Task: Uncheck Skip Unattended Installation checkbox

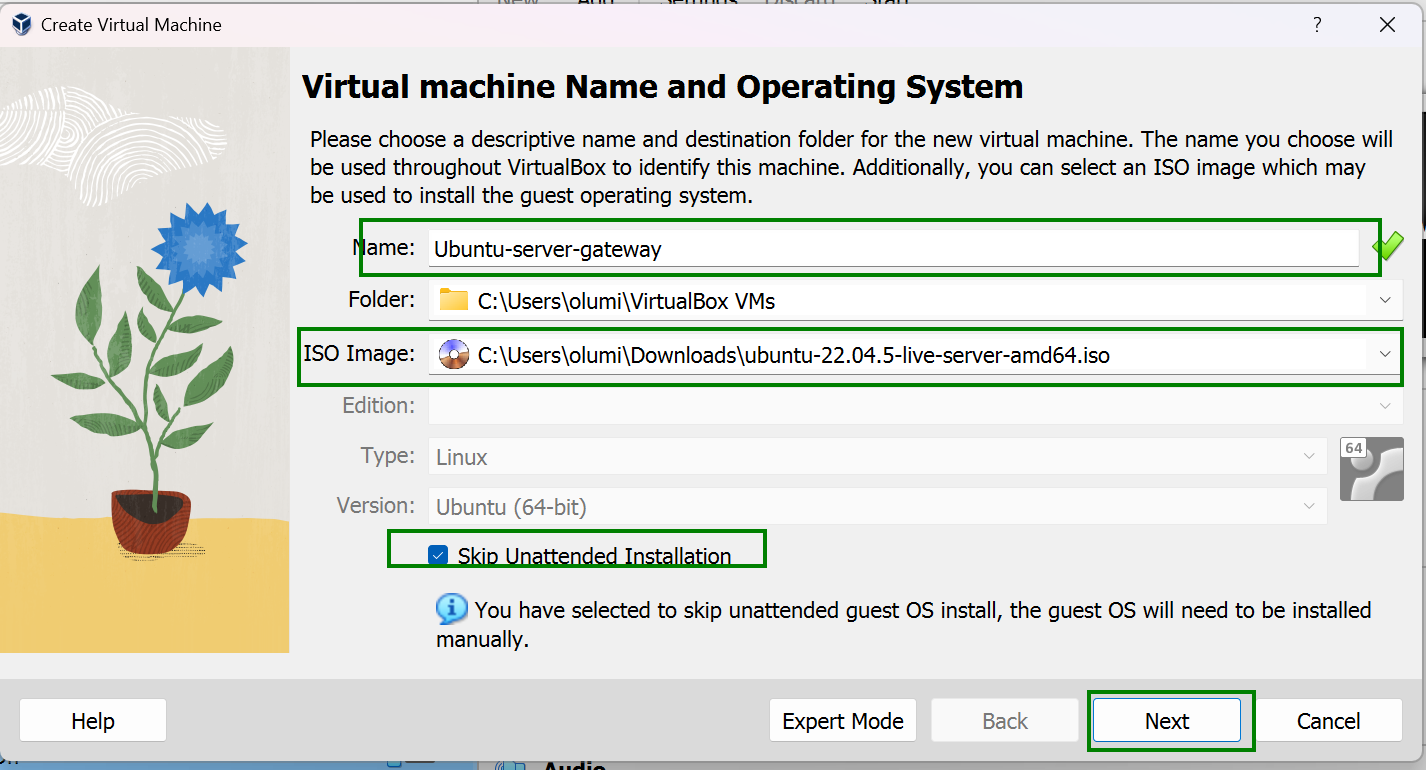Action: pos(438,555)
